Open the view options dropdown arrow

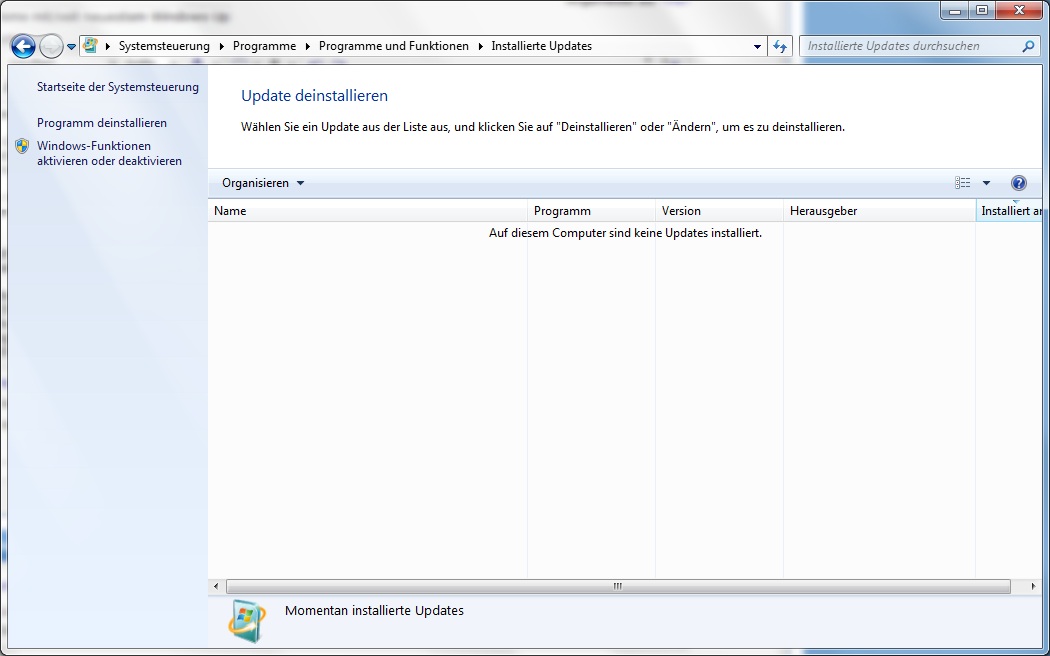pos(986,183)
